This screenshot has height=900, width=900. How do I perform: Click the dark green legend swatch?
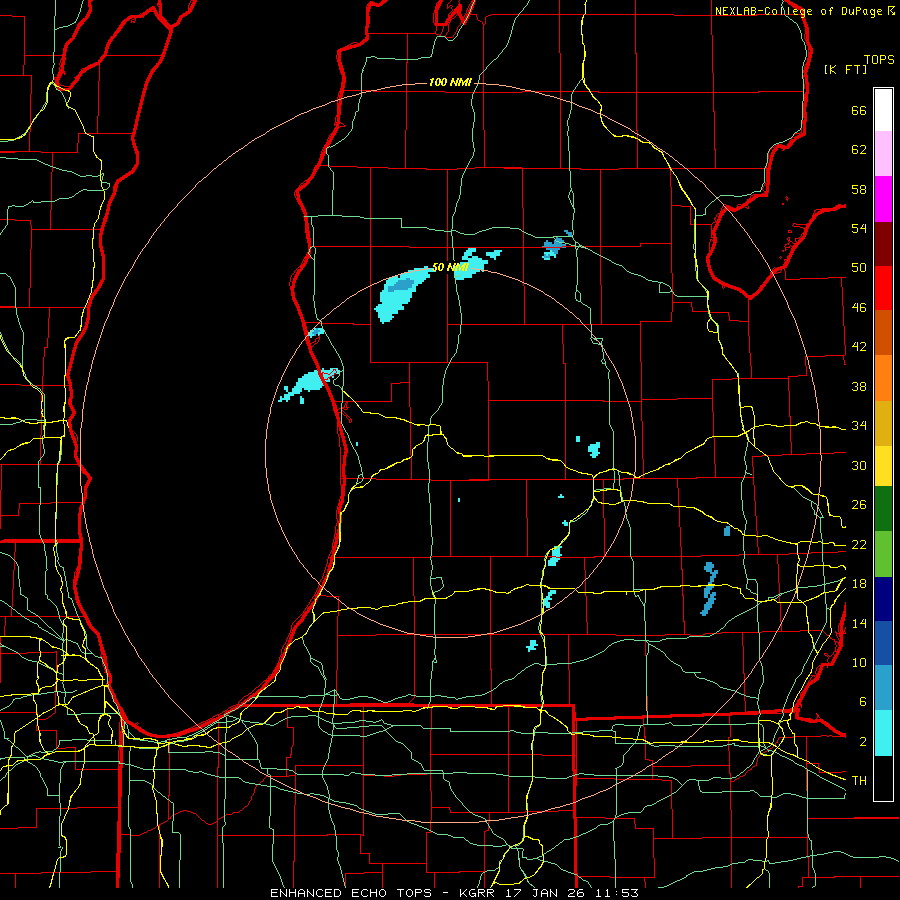coord(883,509)
